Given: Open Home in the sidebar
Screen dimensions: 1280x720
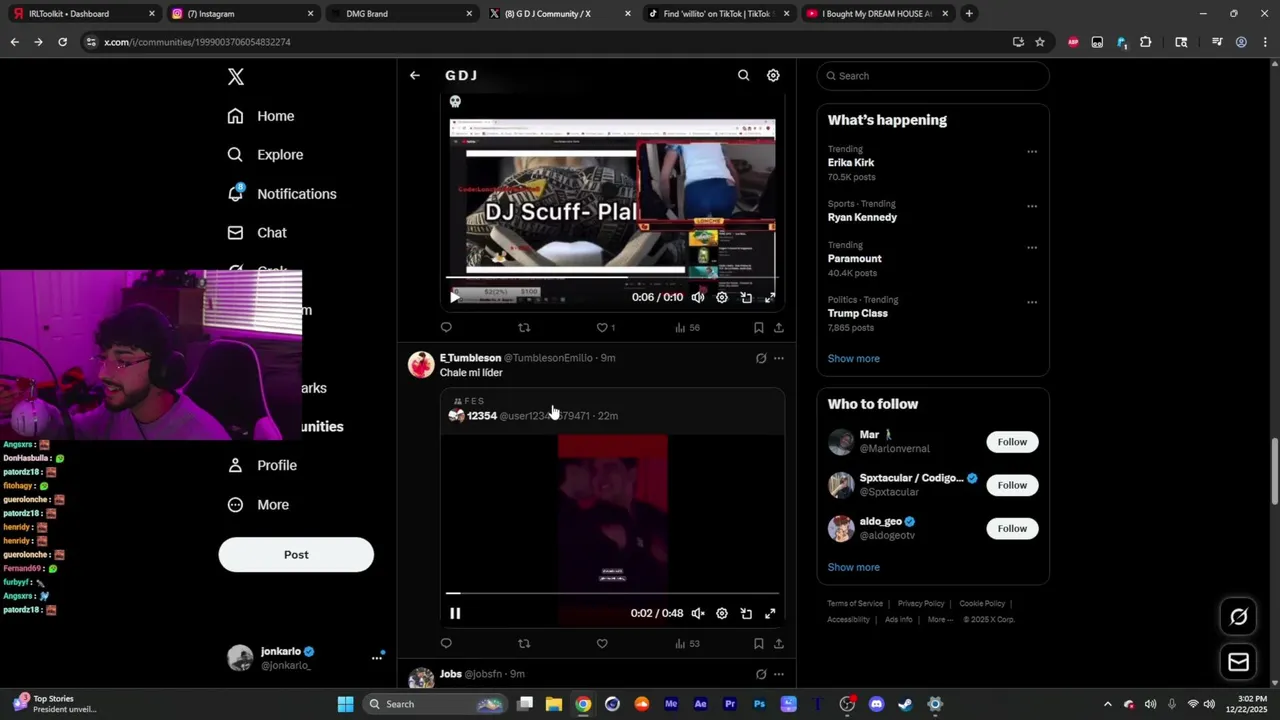Looking at the screenshot, I should (261, 116).
